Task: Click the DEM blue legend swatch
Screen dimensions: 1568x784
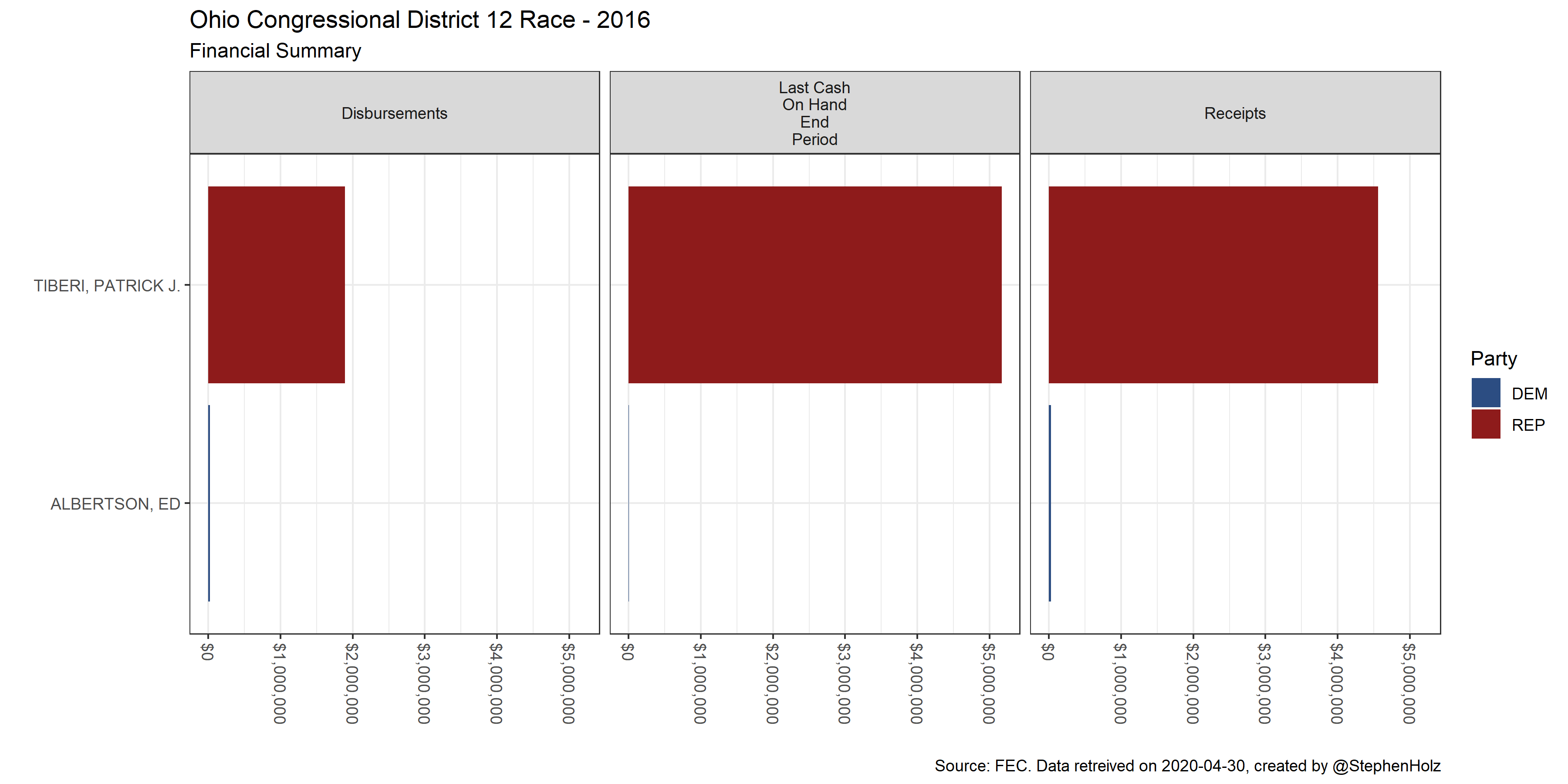Action: [1485, 393]
